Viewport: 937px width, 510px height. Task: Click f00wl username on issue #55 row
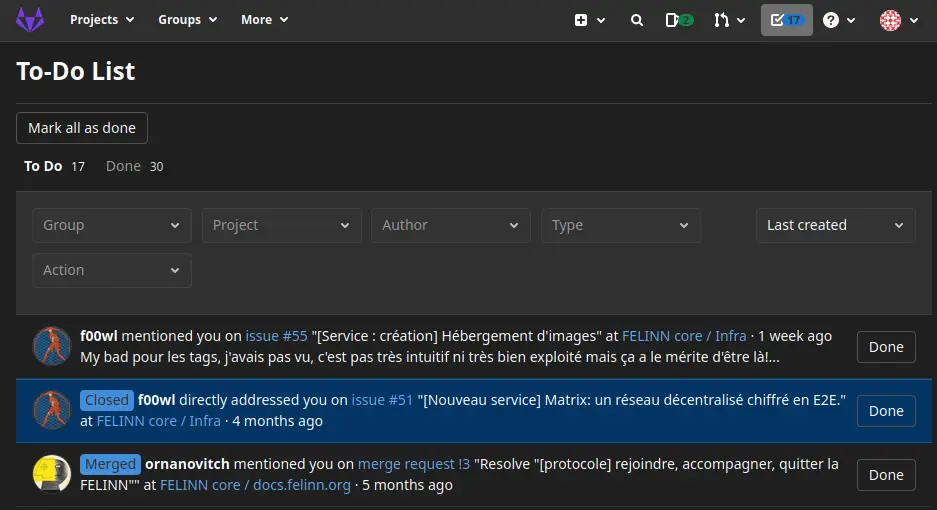point(99,336)
